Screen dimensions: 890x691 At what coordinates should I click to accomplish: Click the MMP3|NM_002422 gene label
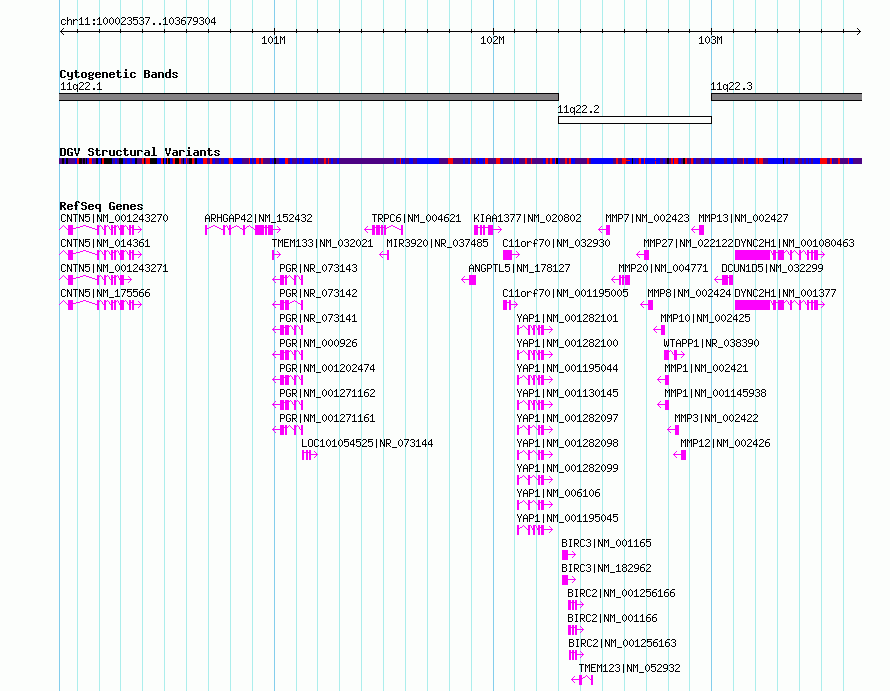pos(716,418)
